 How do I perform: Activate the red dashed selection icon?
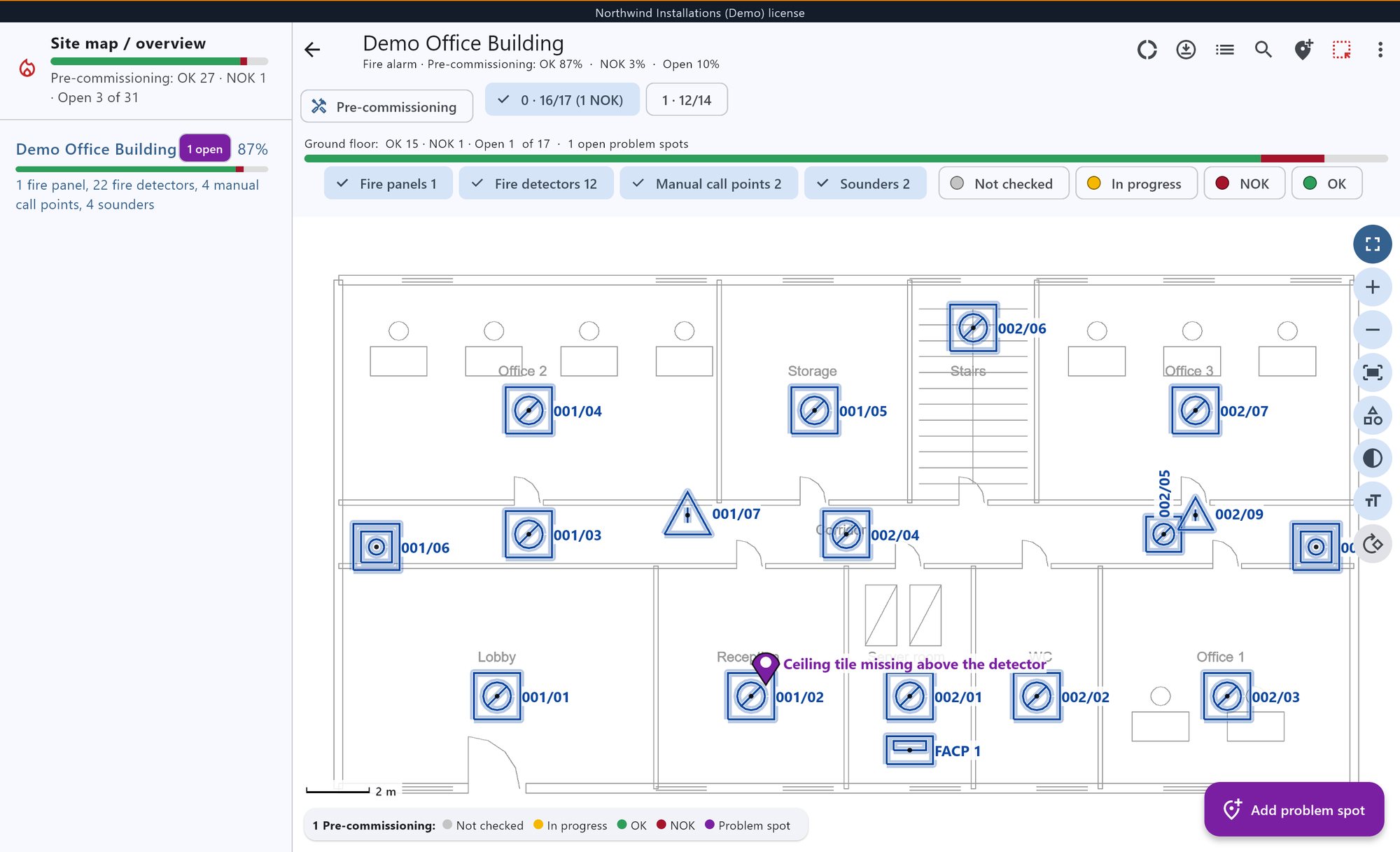1341,50
